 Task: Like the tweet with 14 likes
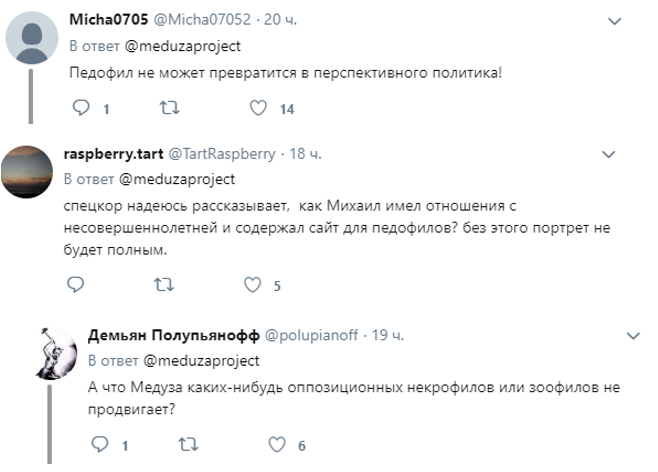pyautogui.click(x=258, y=108)
